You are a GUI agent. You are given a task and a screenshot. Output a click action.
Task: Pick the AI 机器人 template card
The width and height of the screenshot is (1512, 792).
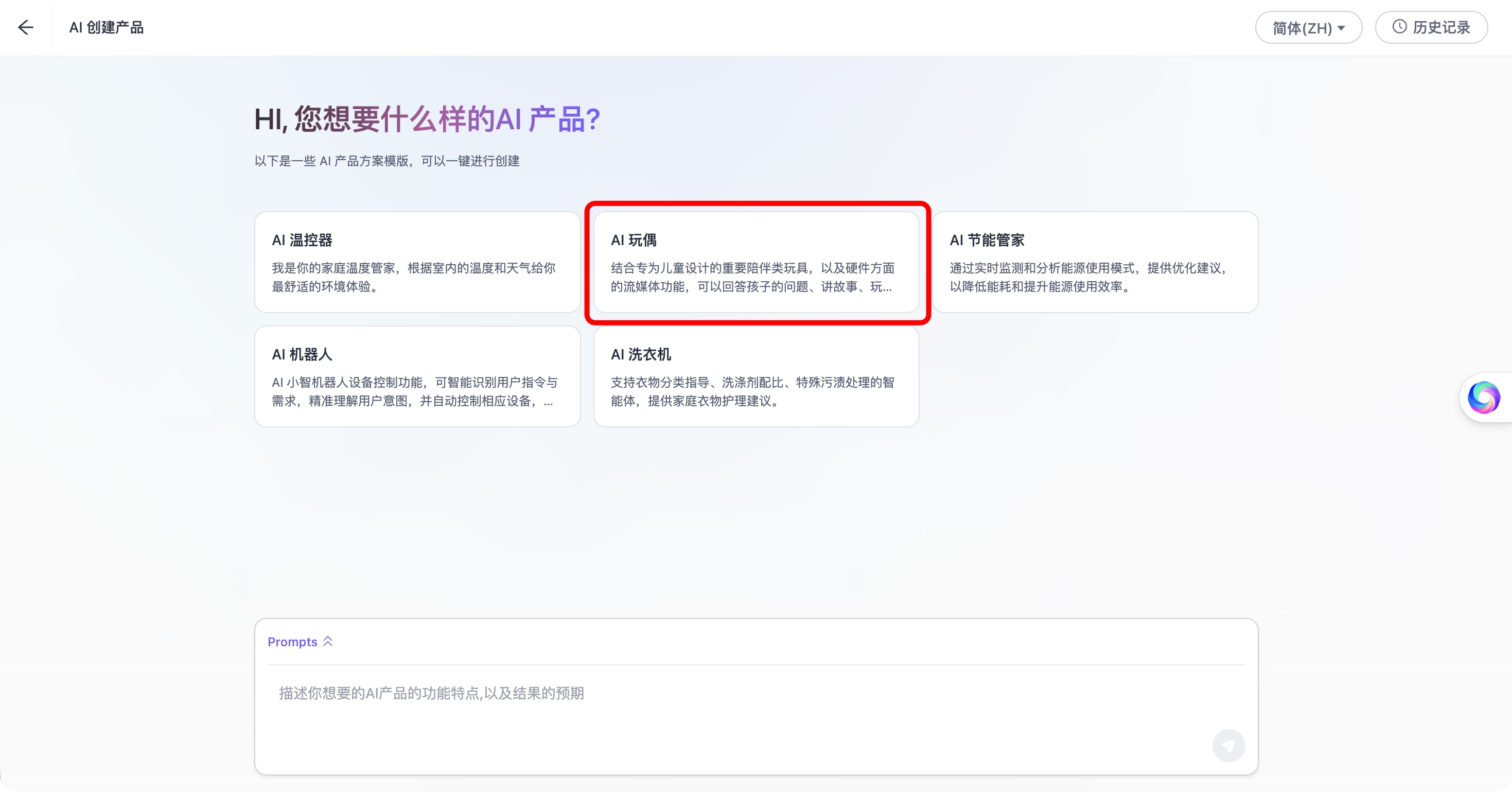tap(417, 376)
